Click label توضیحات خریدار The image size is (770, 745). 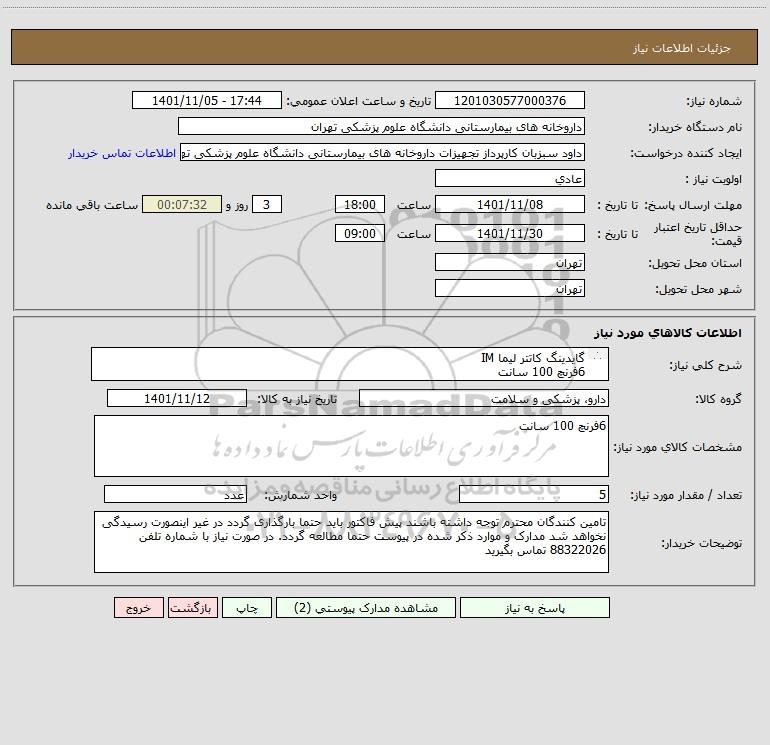[702, 544]
